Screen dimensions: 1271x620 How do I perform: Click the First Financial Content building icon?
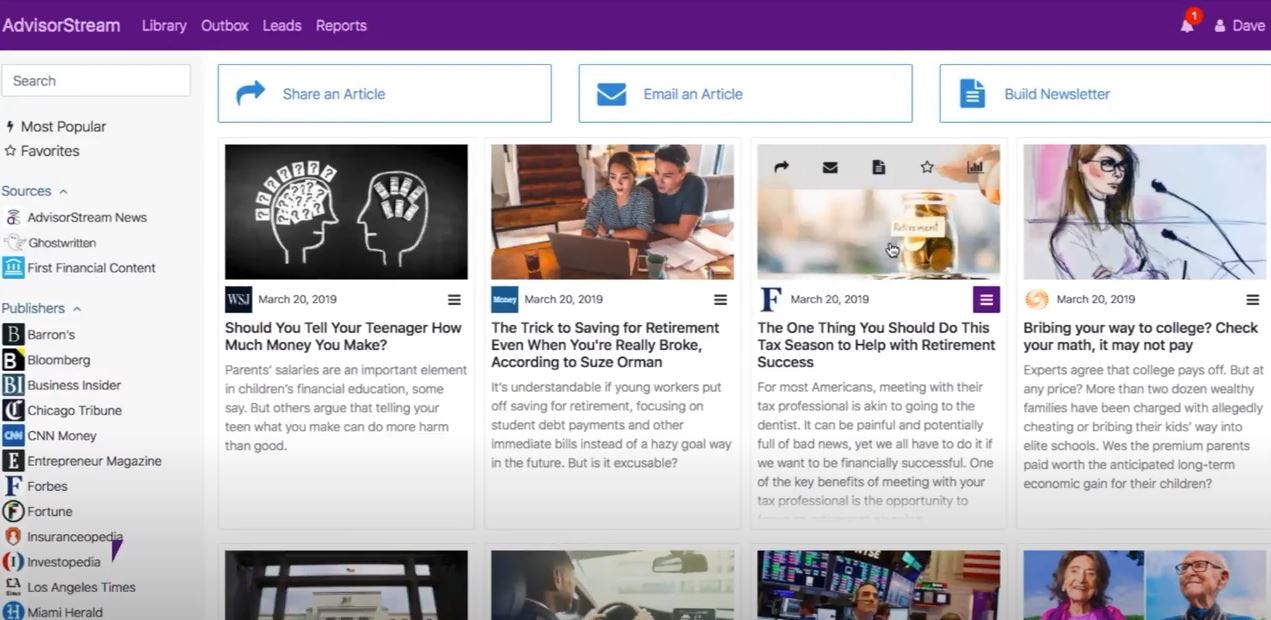tap(13, 267)
